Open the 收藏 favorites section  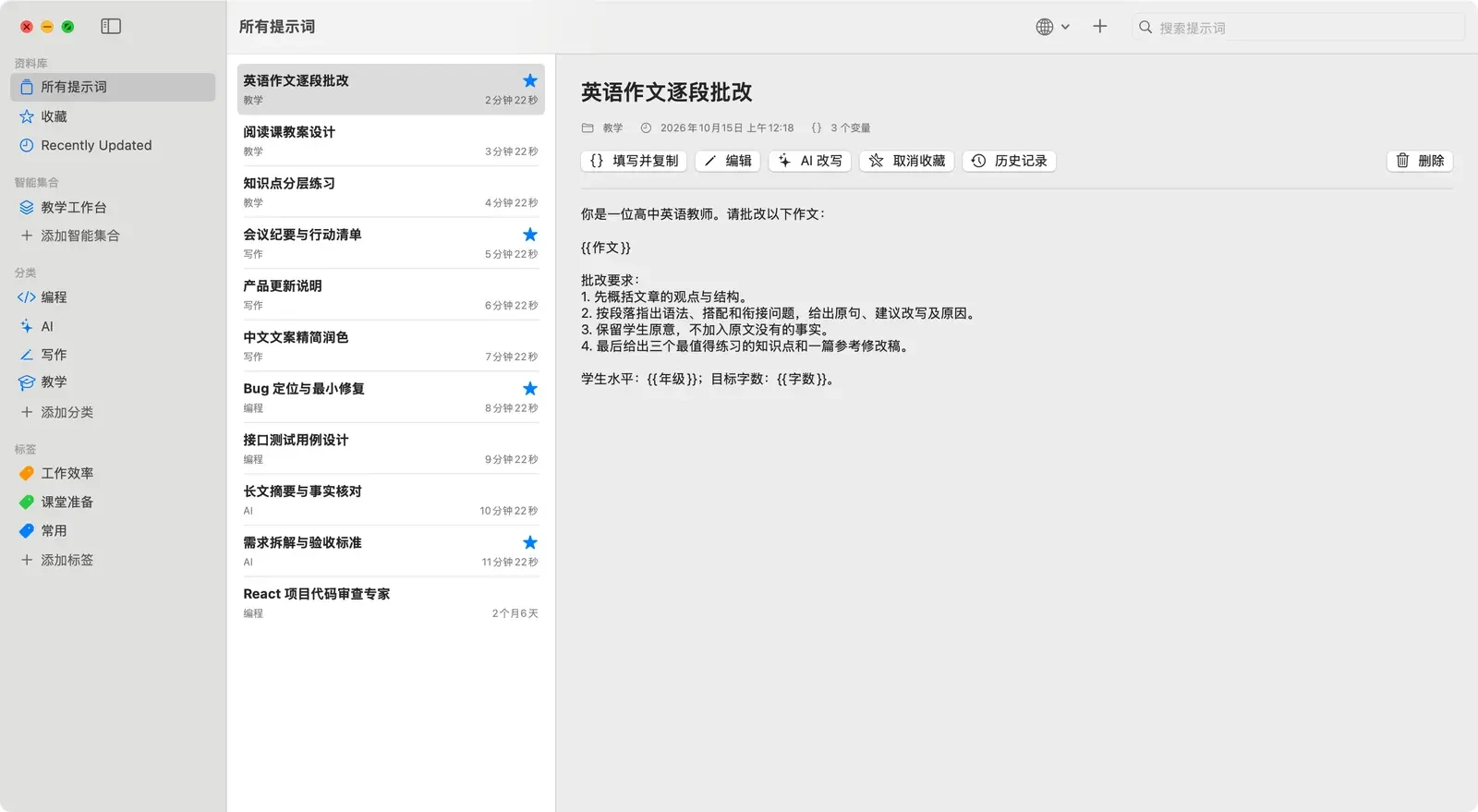coord(113,116)
